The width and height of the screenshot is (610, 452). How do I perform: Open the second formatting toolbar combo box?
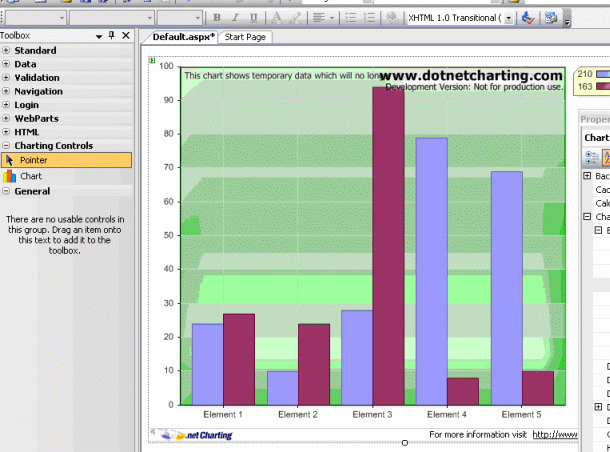(112, 18)
